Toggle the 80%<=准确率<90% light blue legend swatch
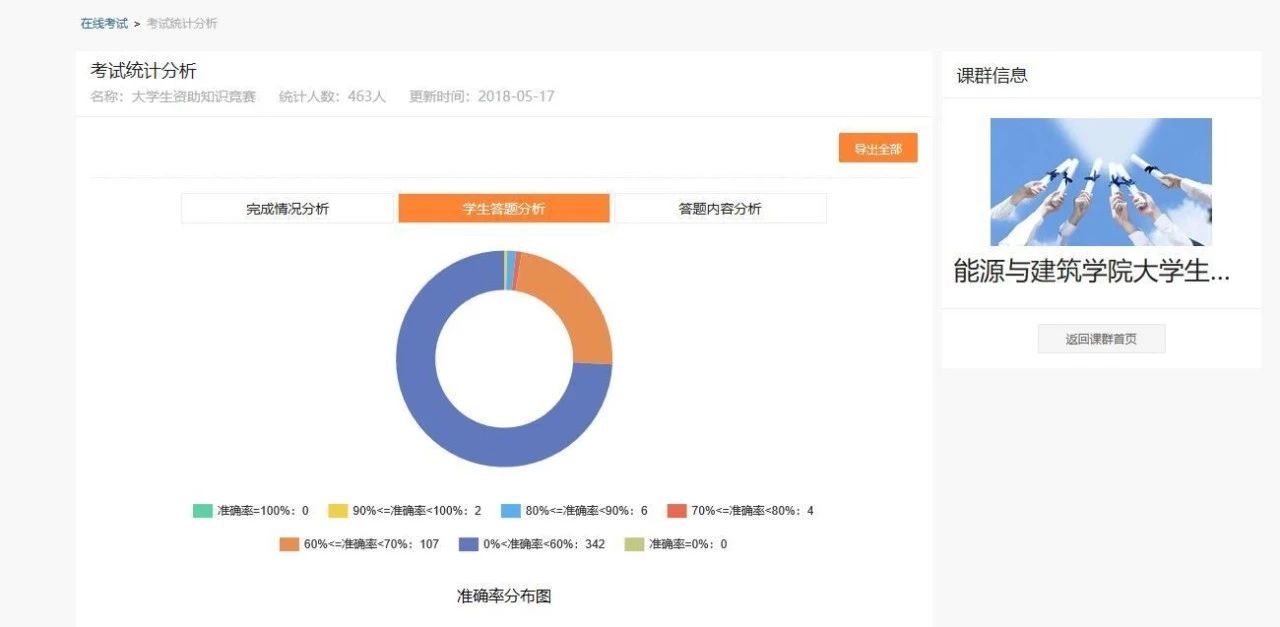 (511, 511)
